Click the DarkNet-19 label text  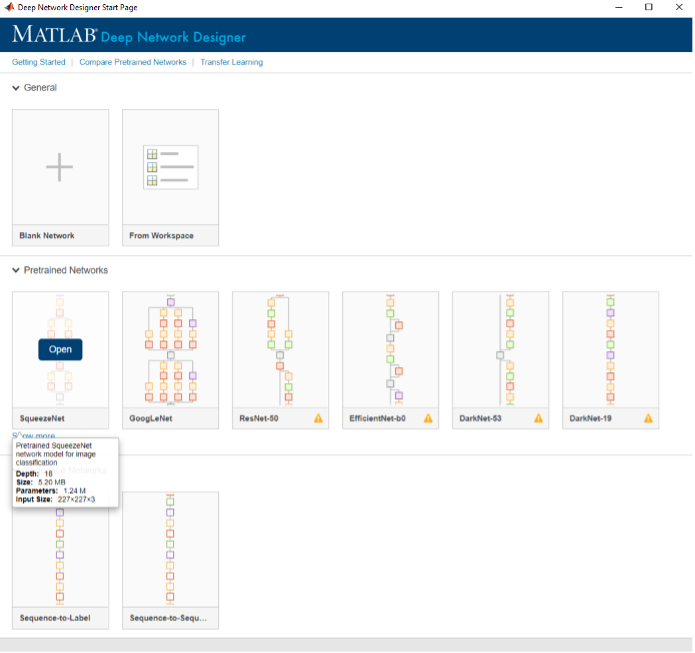pos(590,418)
